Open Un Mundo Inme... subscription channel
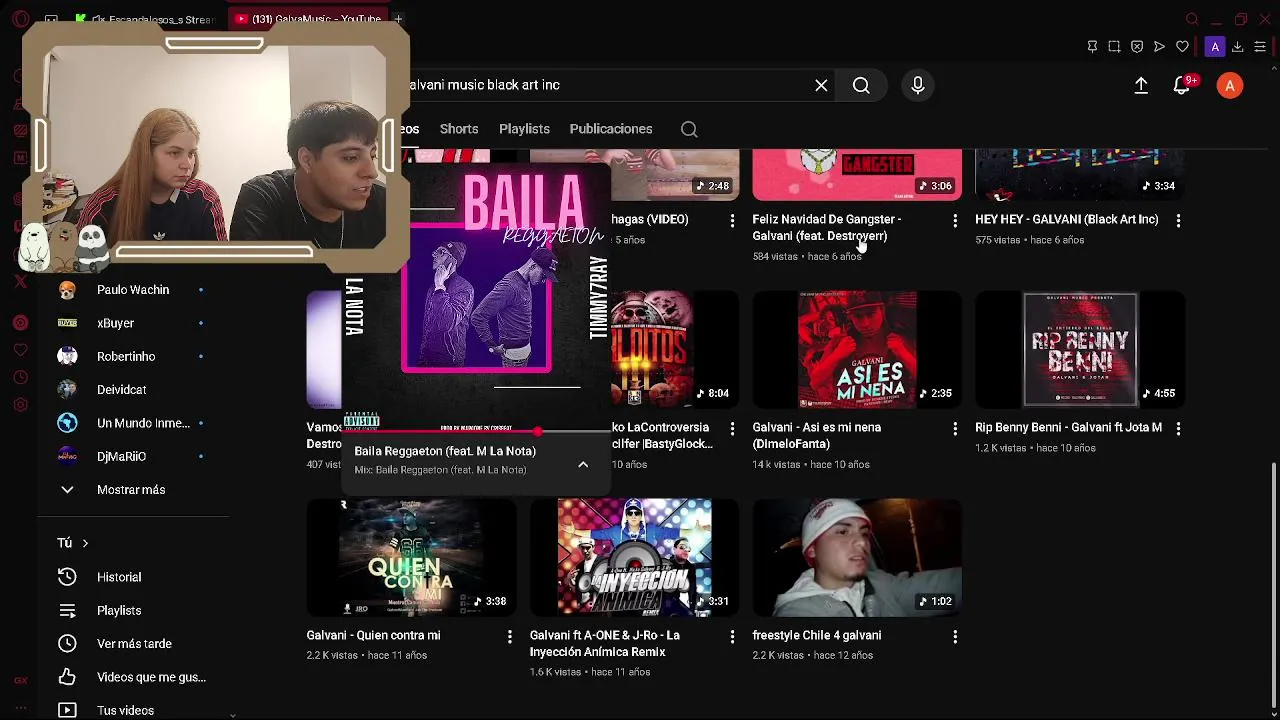Image resolution: width=1280 pixels, height=720 pixels. point(133,423)
